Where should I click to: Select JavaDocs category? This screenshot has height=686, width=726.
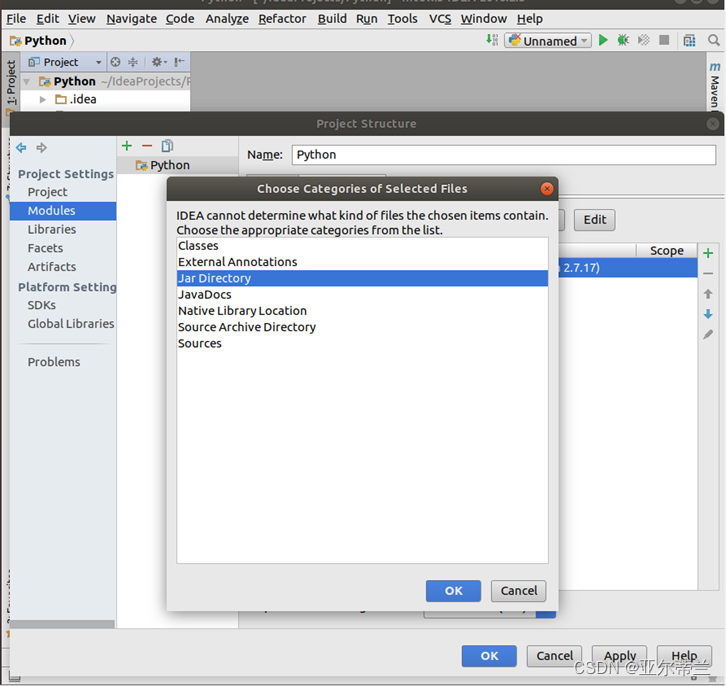tap(363, 294)
